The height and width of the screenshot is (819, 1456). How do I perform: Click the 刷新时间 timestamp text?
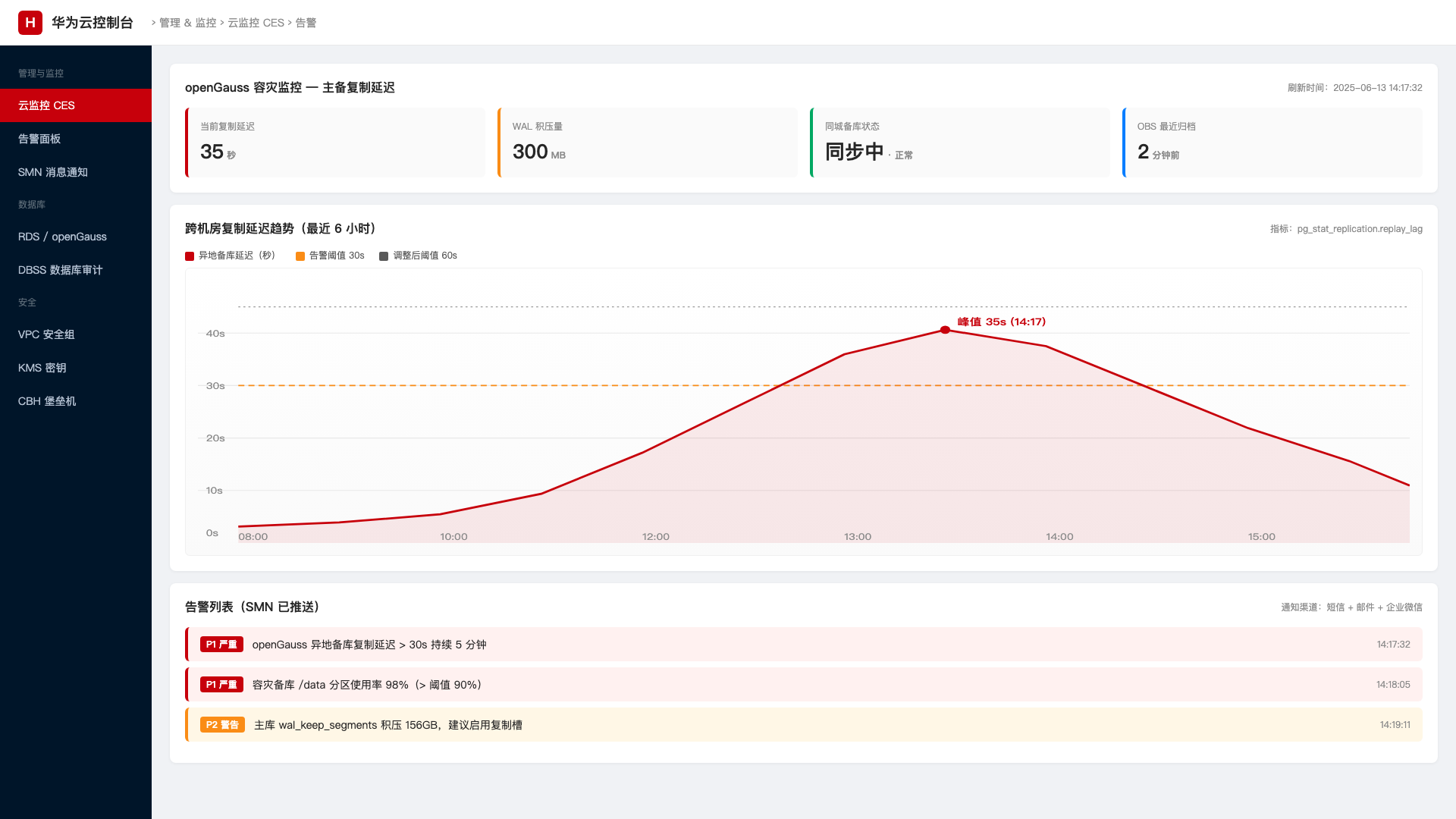click(1354, 88)
